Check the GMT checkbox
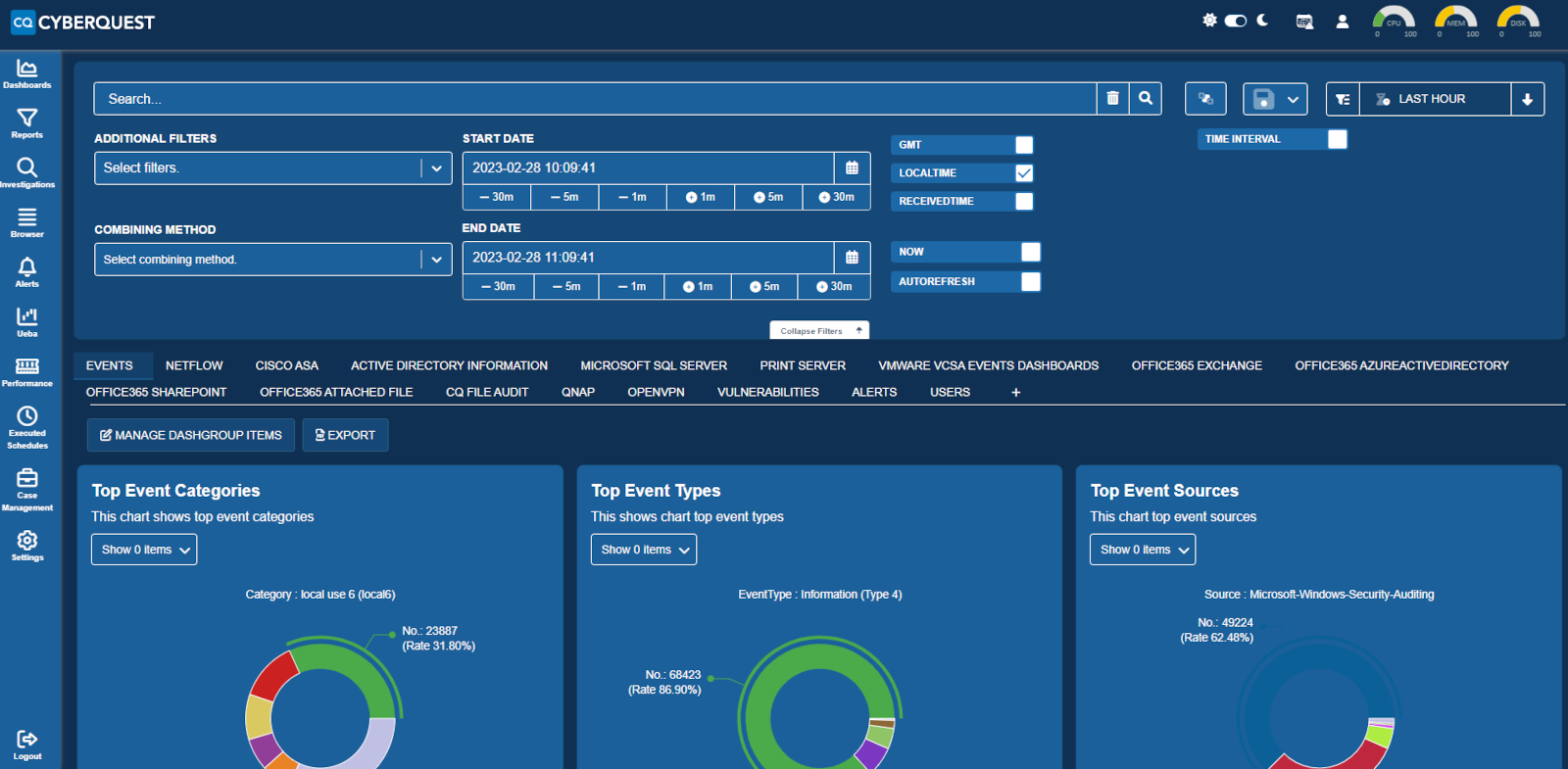Image resolution: width=1568 pixels, height=769 pixels. (x=1024, y=145)
